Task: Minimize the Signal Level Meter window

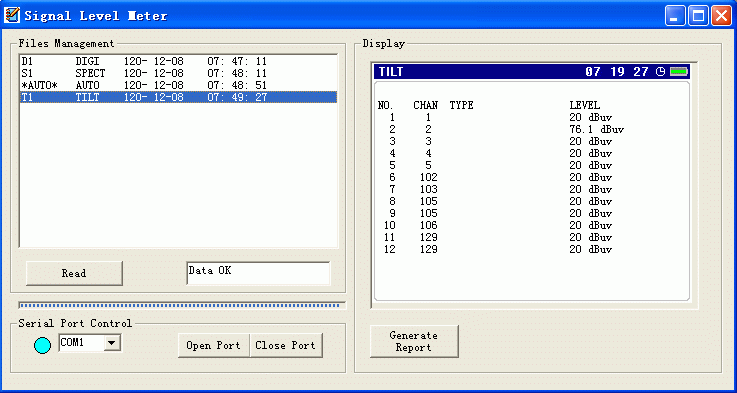Action: click(676, 16)
